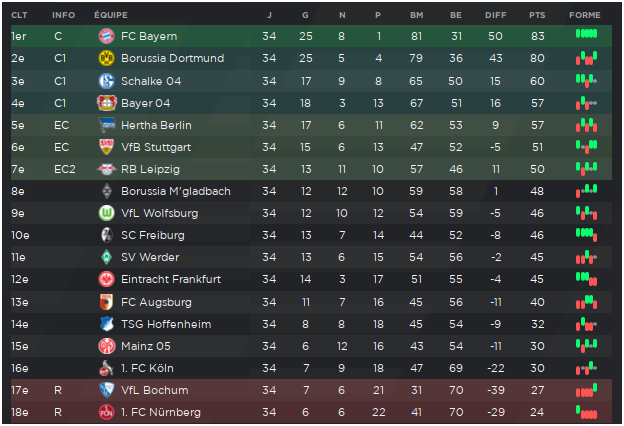Click the ÉQUIPE column header
The height and width of the screenshot is (426, 624).
tap(111, 15)
